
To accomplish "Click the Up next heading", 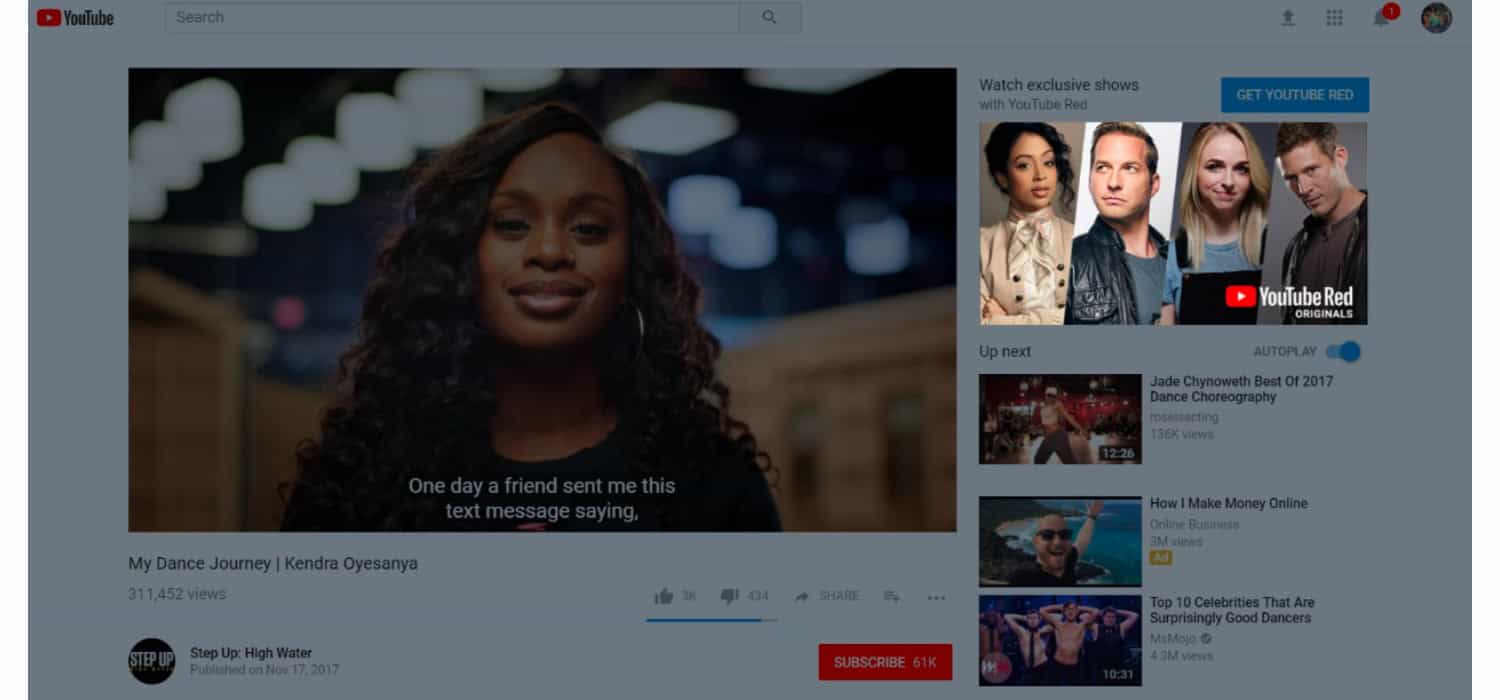I will 1005,351.
